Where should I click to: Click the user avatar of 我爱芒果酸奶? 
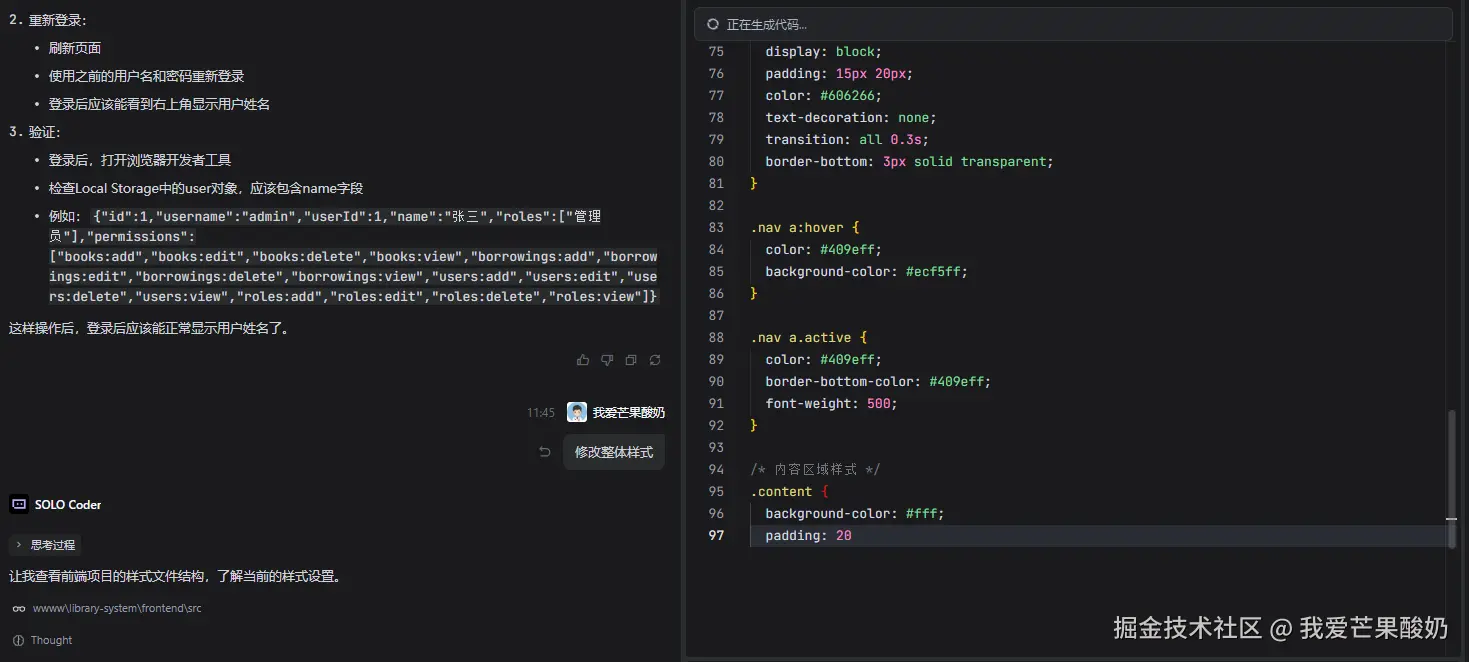(577, 412)
